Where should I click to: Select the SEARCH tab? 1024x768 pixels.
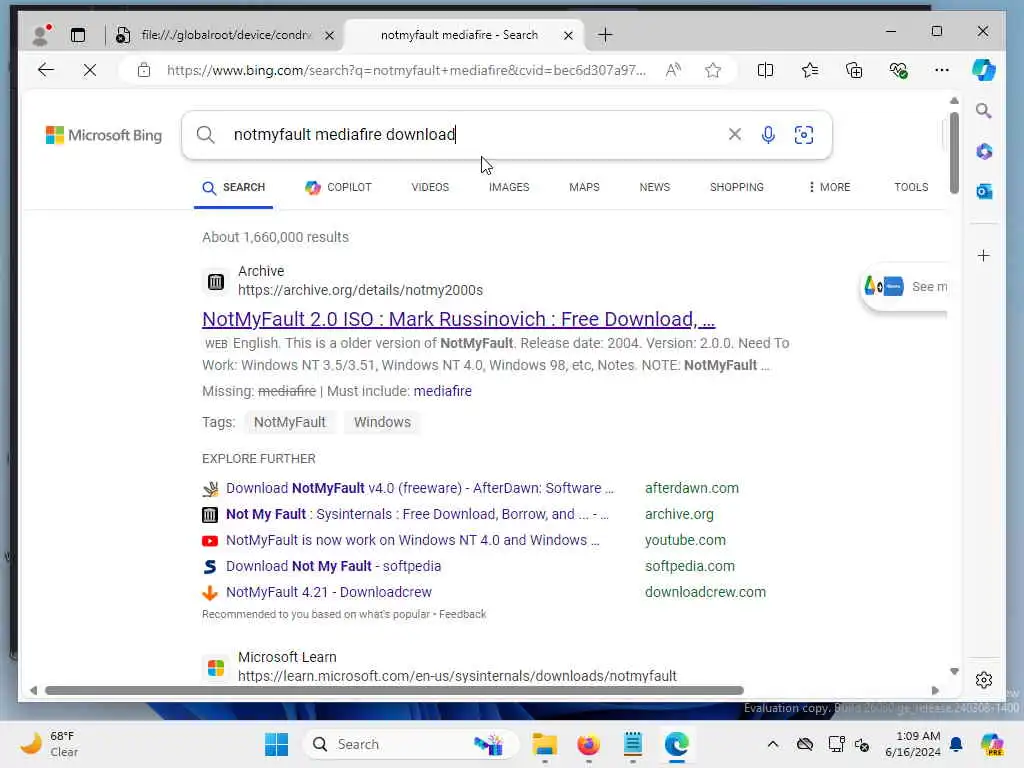tap(233, 187)
